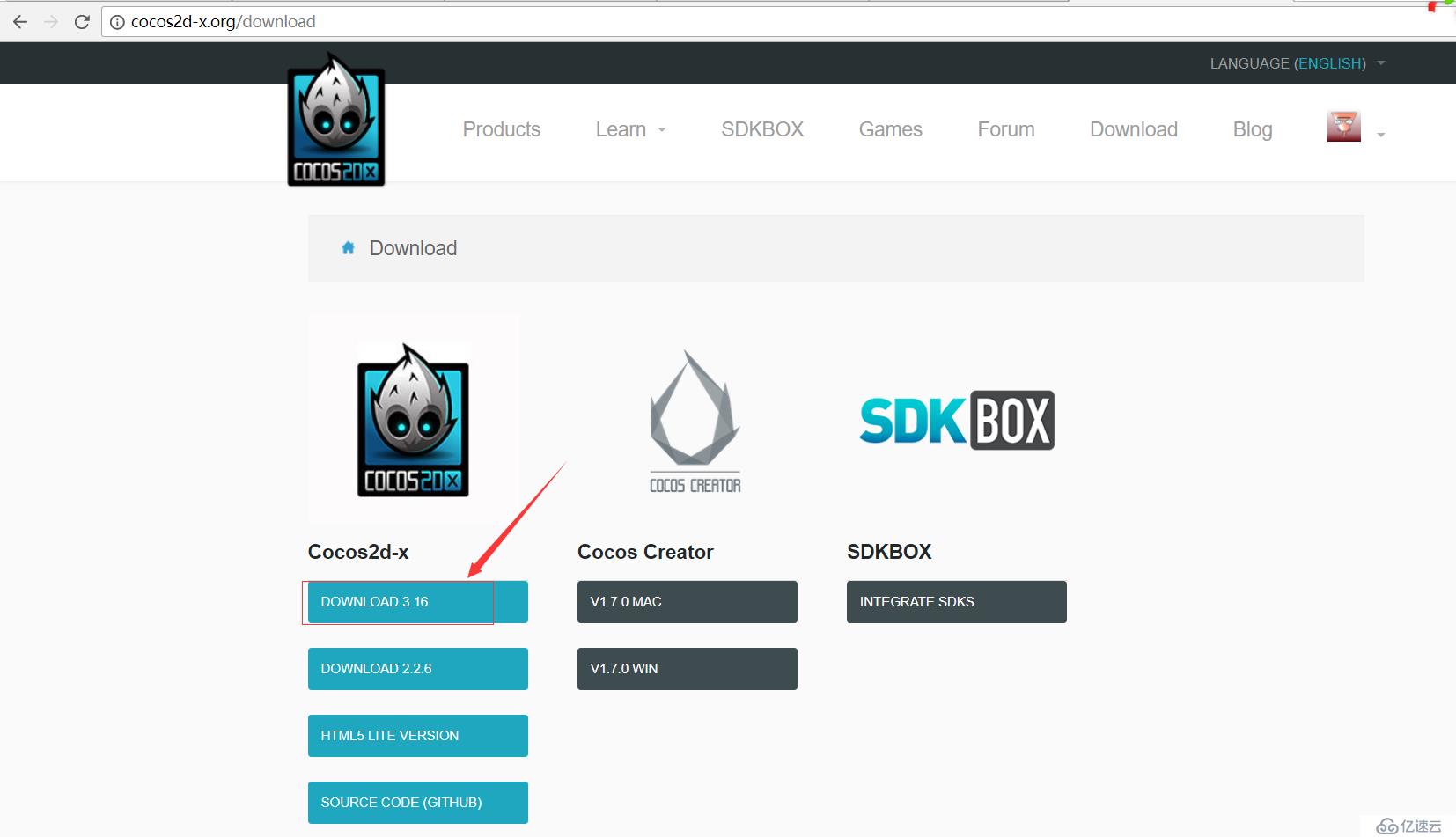Viewport: 1456px width, 837px height.
Task: Click the Cocos2d-x logo in header
Action: (x=336, y=119)
